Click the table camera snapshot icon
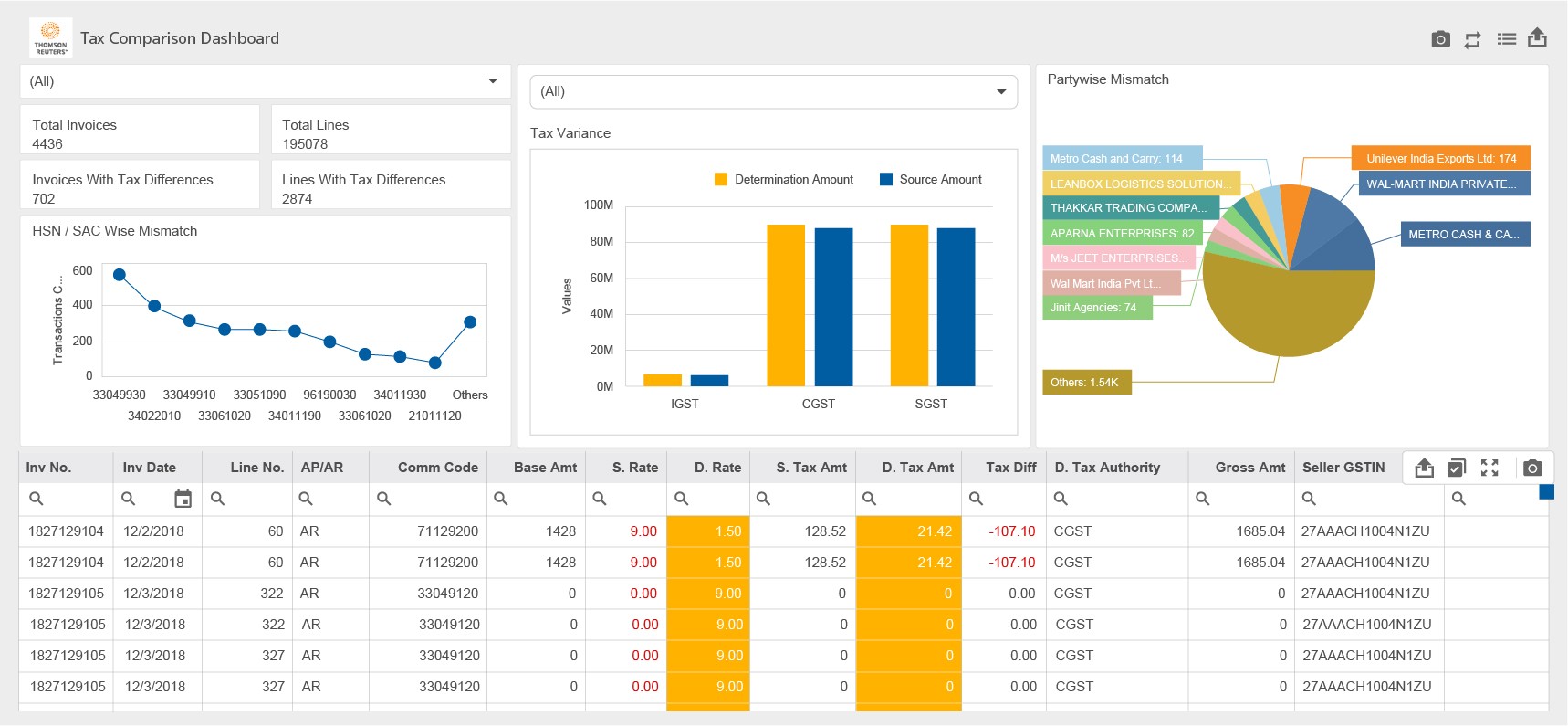 pos(1532,468)
